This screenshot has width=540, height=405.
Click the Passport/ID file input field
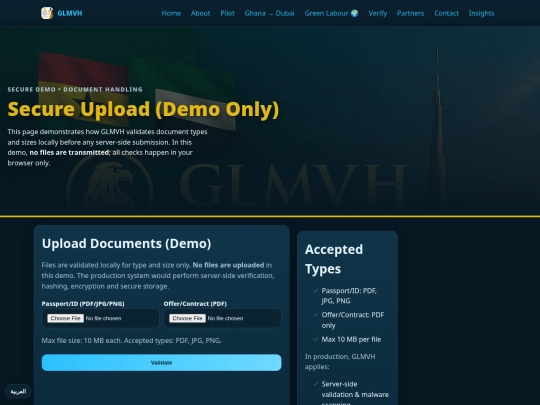point(101,318)
